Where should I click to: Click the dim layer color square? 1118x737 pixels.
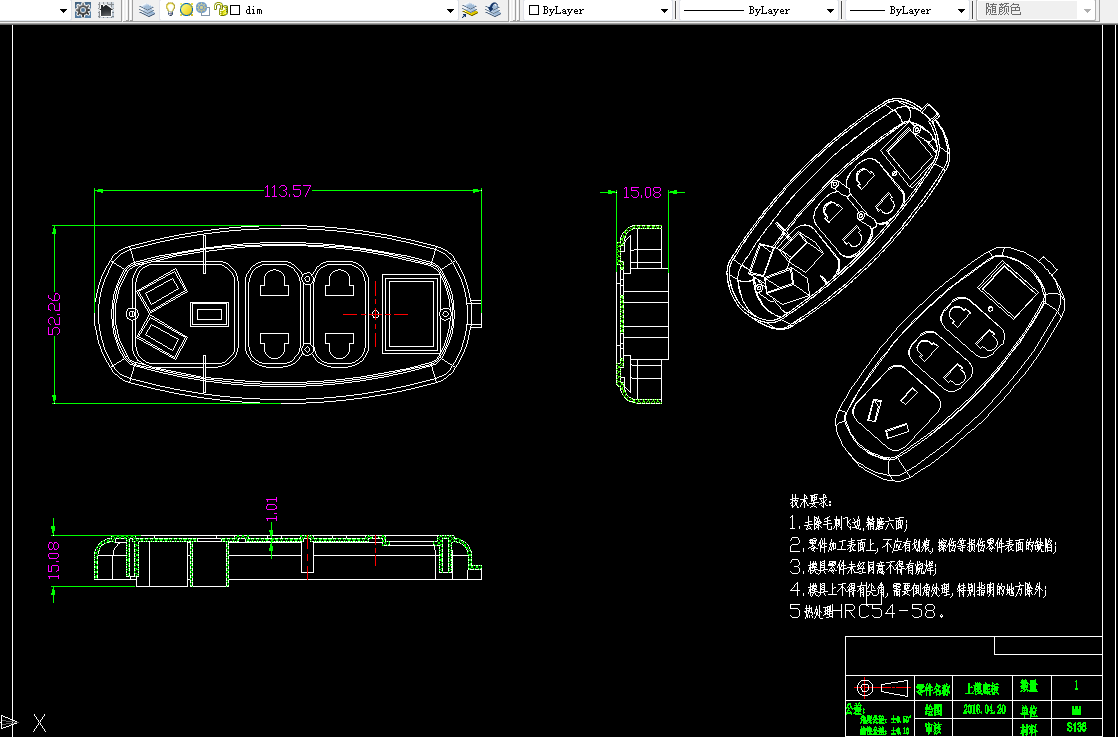click(x=235, y=10)
